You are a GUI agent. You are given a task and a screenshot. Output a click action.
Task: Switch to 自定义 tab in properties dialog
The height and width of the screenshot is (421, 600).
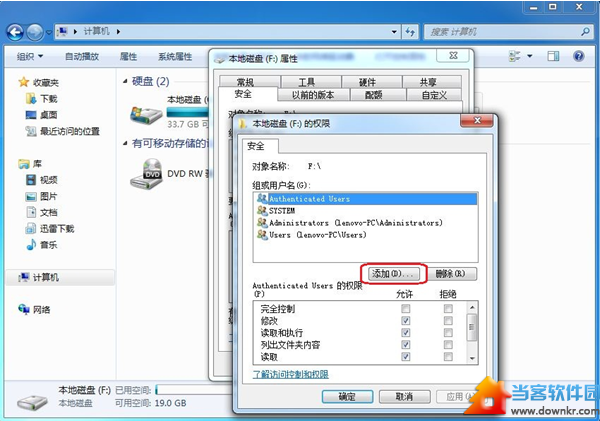[434, 95]
